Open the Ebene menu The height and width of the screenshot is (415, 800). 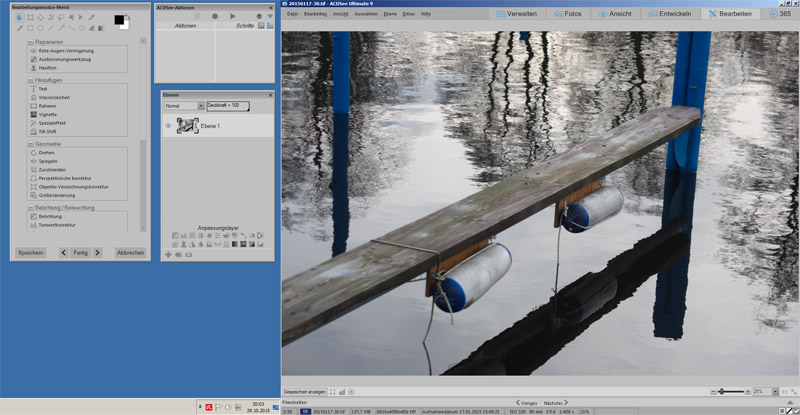[389, 15]
